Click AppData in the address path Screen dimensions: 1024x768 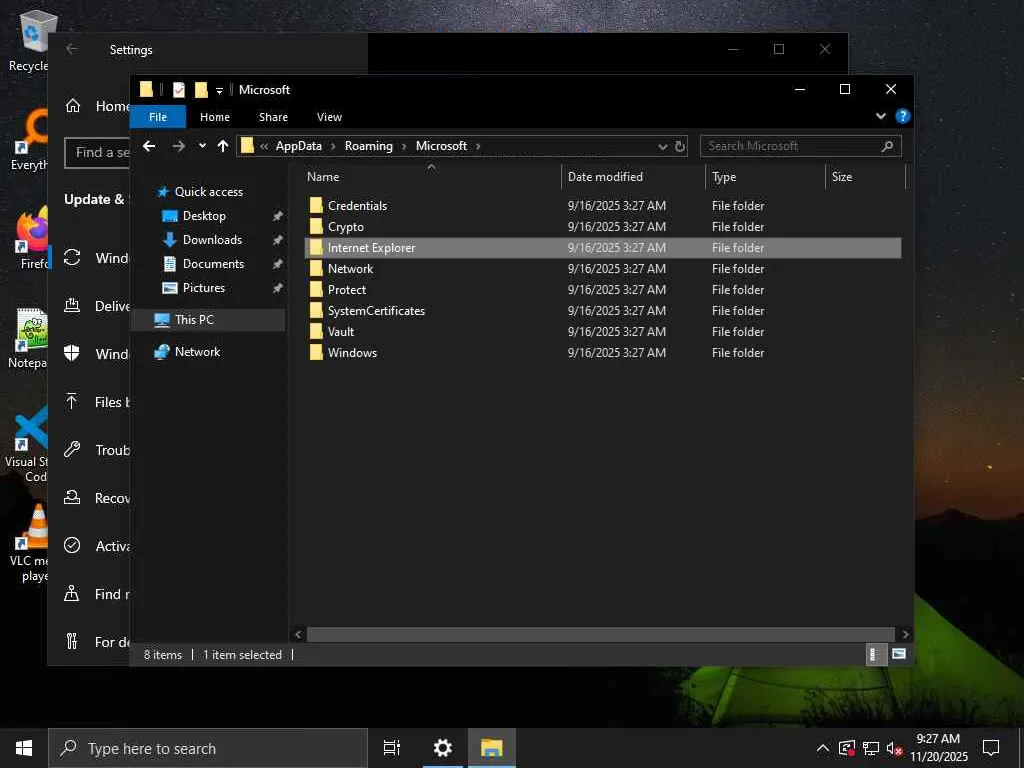[298, 146]
